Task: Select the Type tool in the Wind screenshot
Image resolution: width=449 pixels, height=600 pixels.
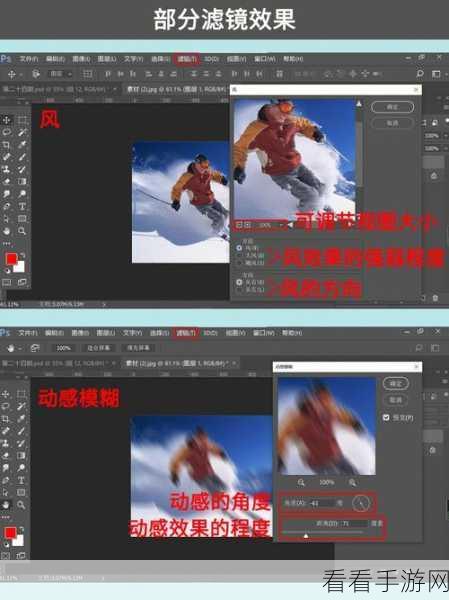Action: [22, 206]
